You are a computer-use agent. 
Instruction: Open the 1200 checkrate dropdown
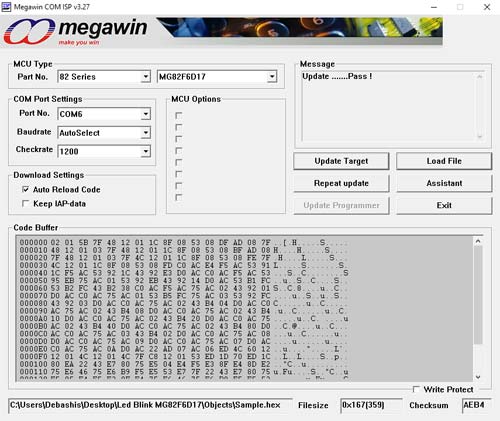tap(145, 151)
